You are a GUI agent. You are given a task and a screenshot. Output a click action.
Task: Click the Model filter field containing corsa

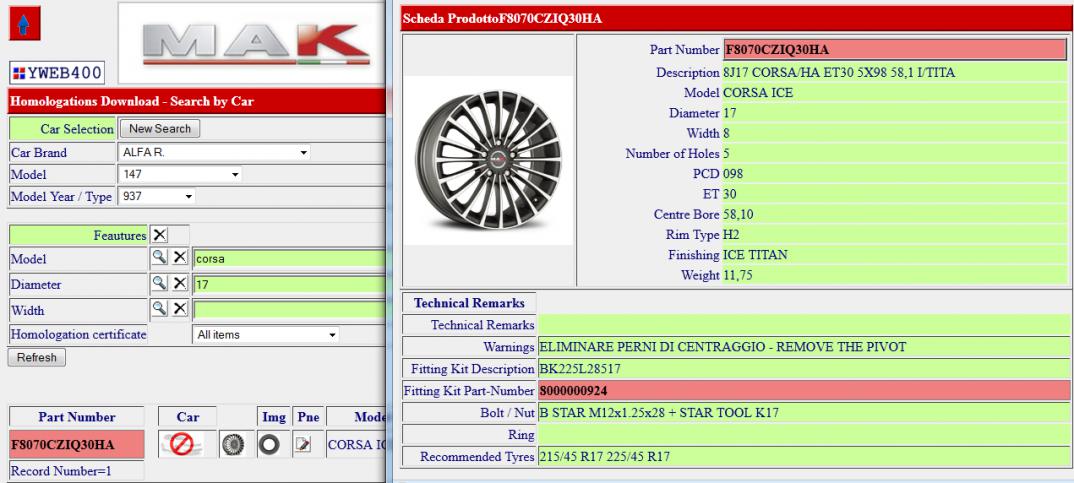(289, 259)
